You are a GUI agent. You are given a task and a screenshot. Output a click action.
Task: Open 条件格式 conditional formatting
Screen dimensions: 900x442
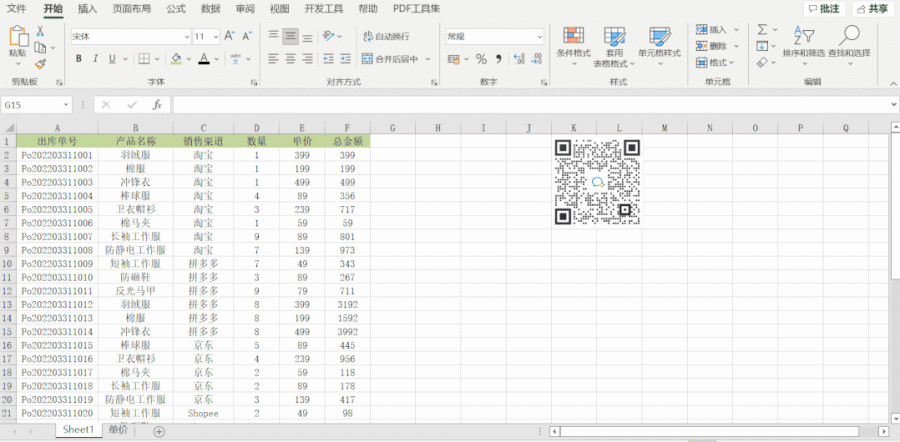(573, 46)
